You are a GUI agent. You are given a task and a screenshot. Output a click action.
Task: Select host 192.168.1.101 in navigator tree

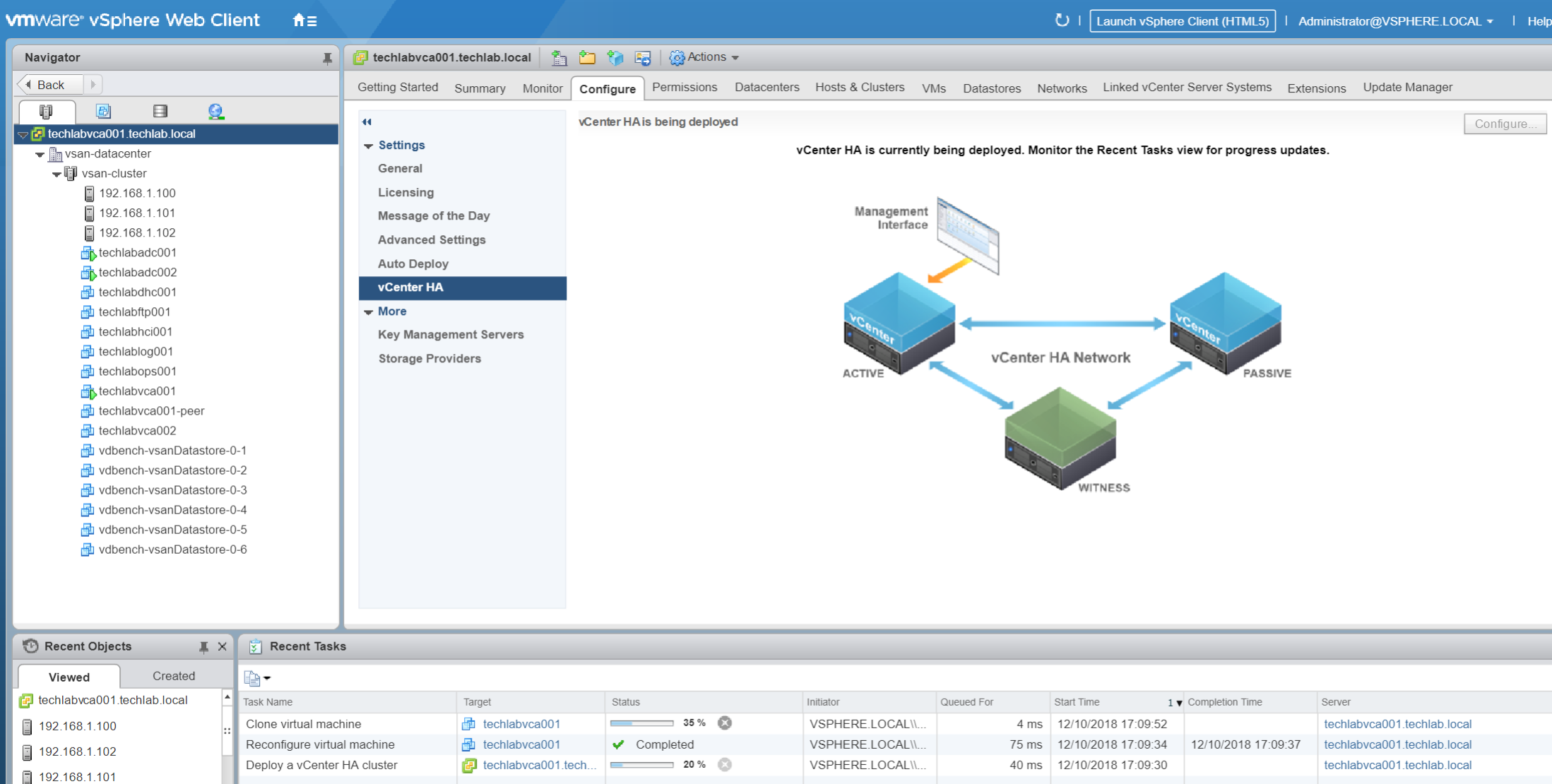[x=137, y=213]
